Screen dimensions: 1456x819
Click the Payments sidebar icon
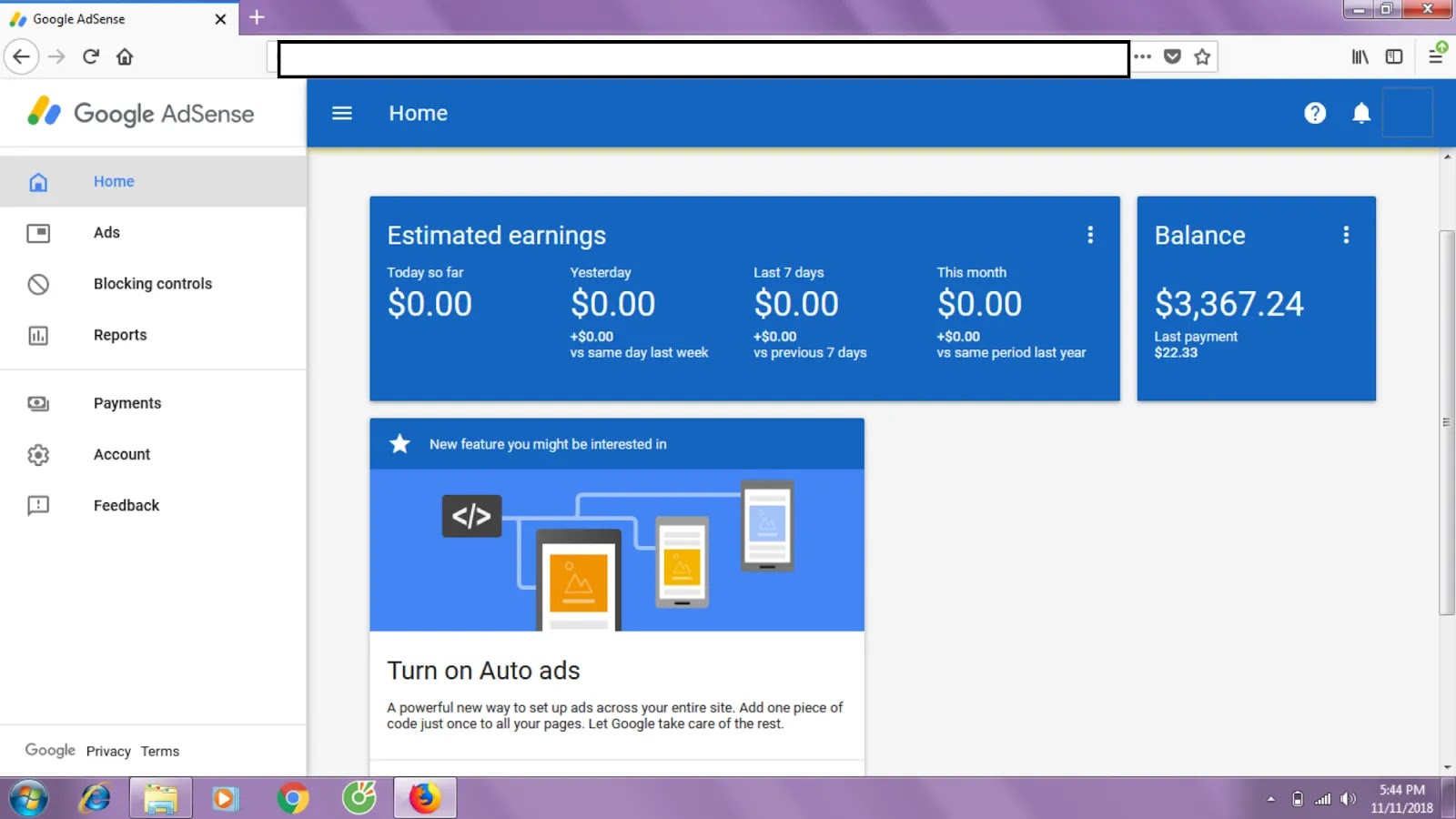coord(38,403)
